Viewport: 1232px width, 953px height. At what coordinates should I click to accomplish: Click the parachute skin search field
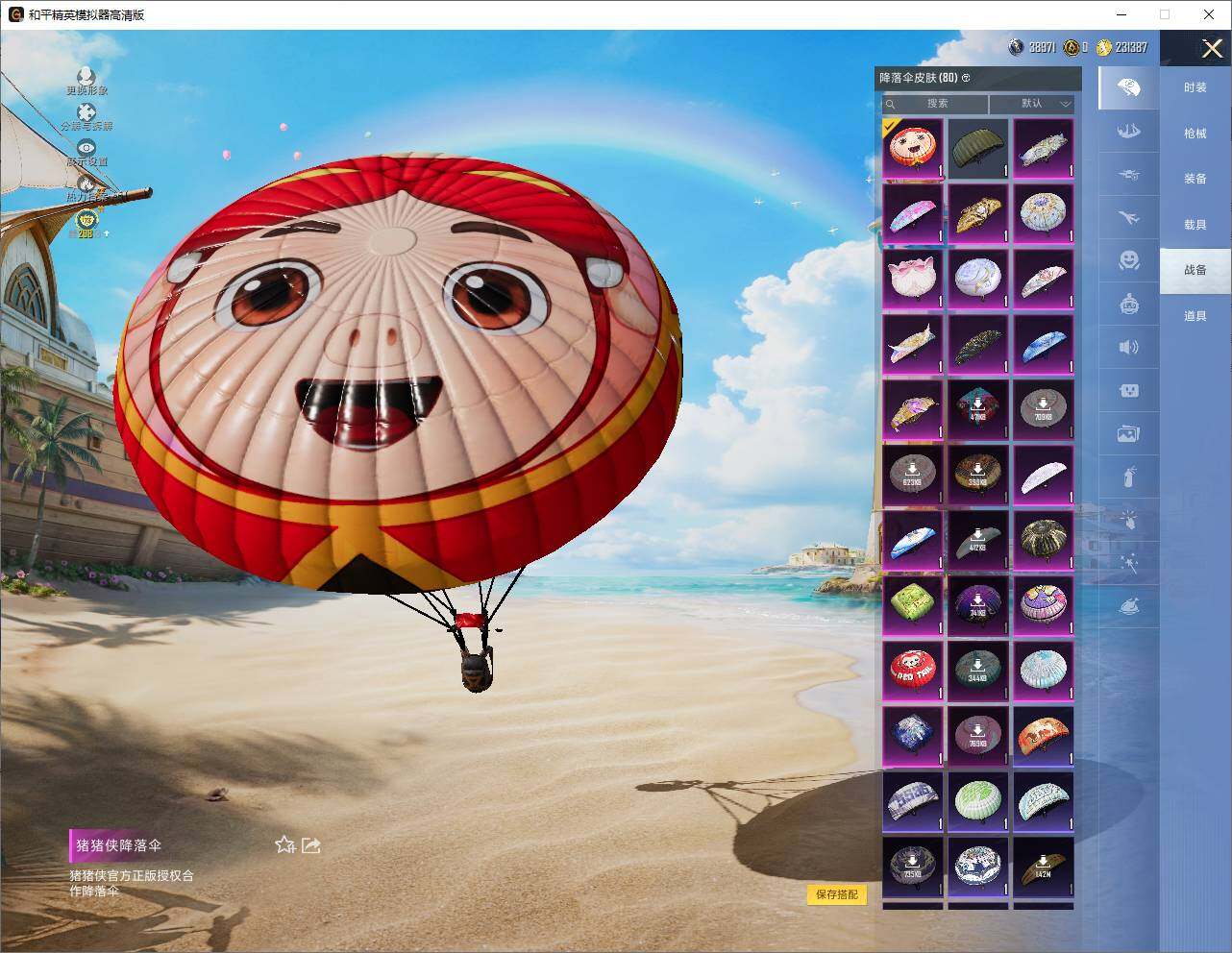tap(934, 104)
